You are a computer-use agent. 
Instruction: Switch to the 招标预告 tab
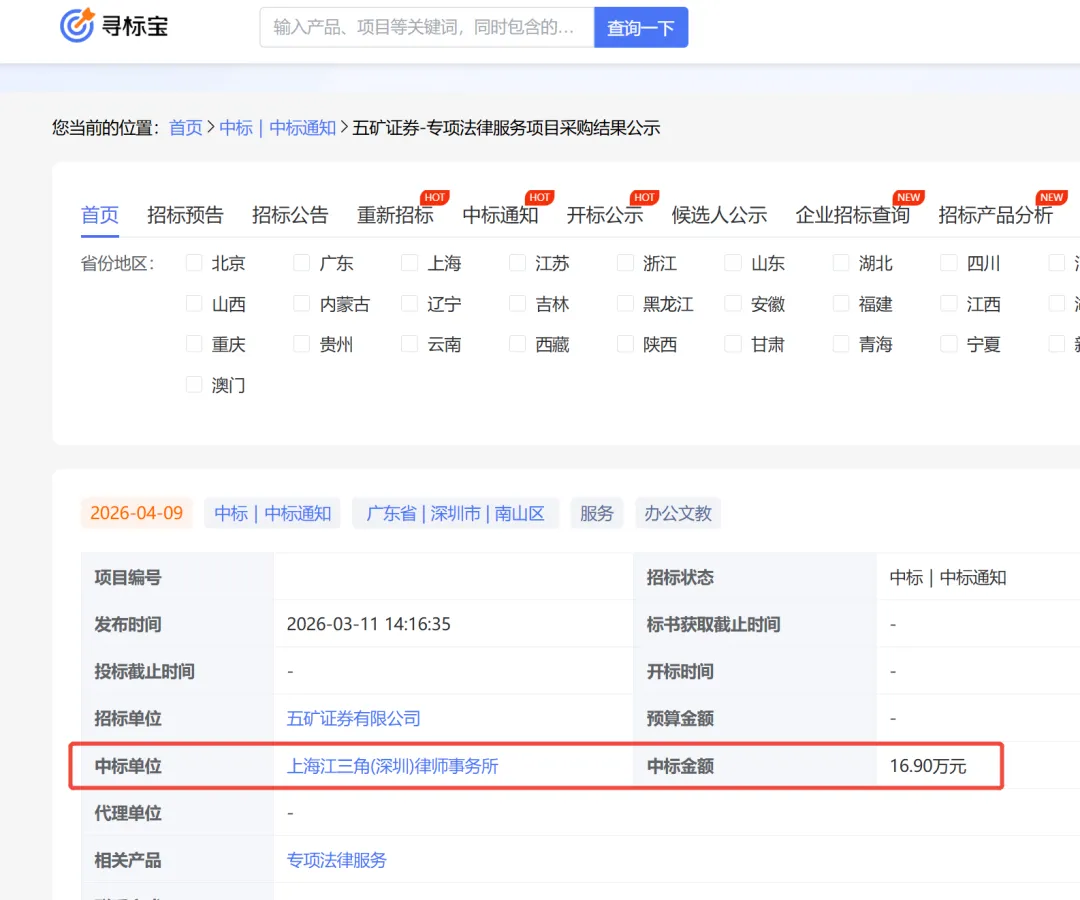pyautogui.click(x=185, y=216)
